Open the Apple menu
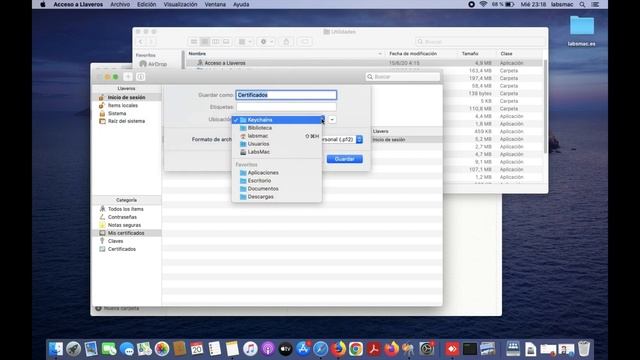 click(43, 4)
